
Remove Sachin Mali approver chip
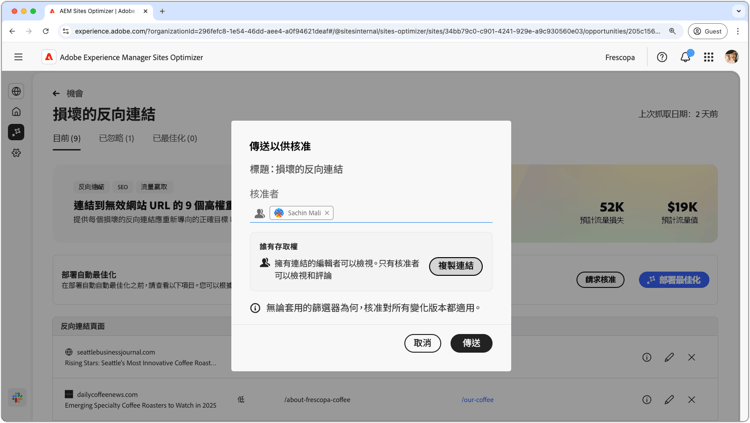click(327, 213)
